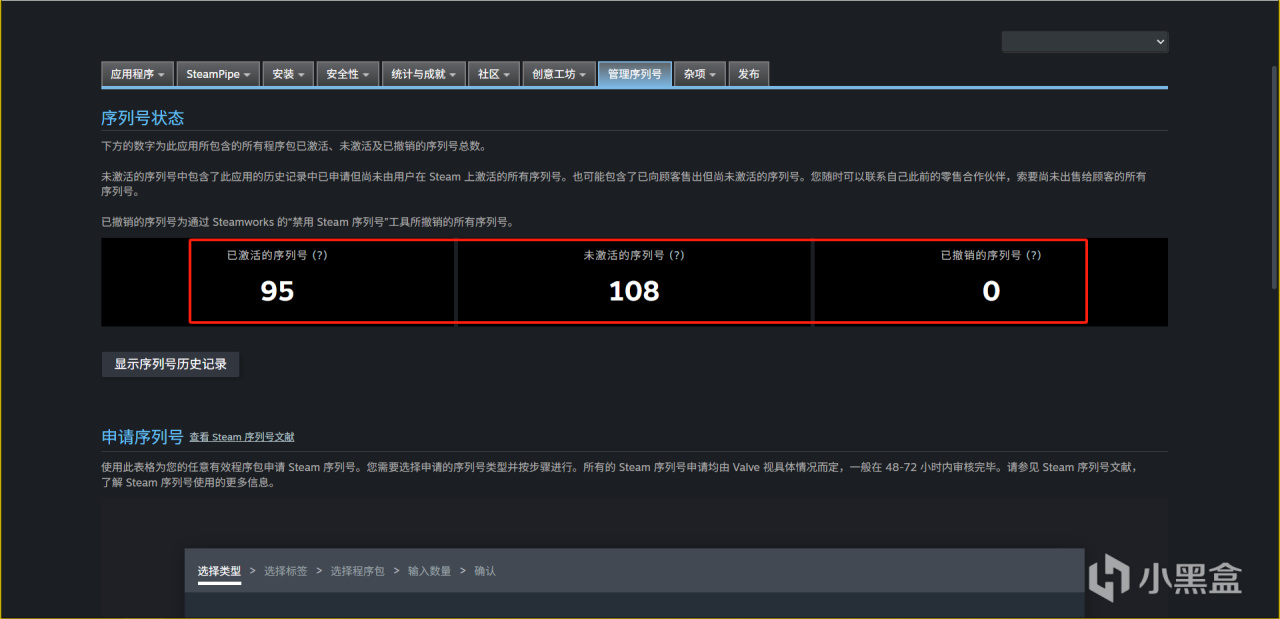The width and height of the screenshot is (1280, 619).
Task: Open the 创意工坊 dropdown menu
Action: [559, 74]
